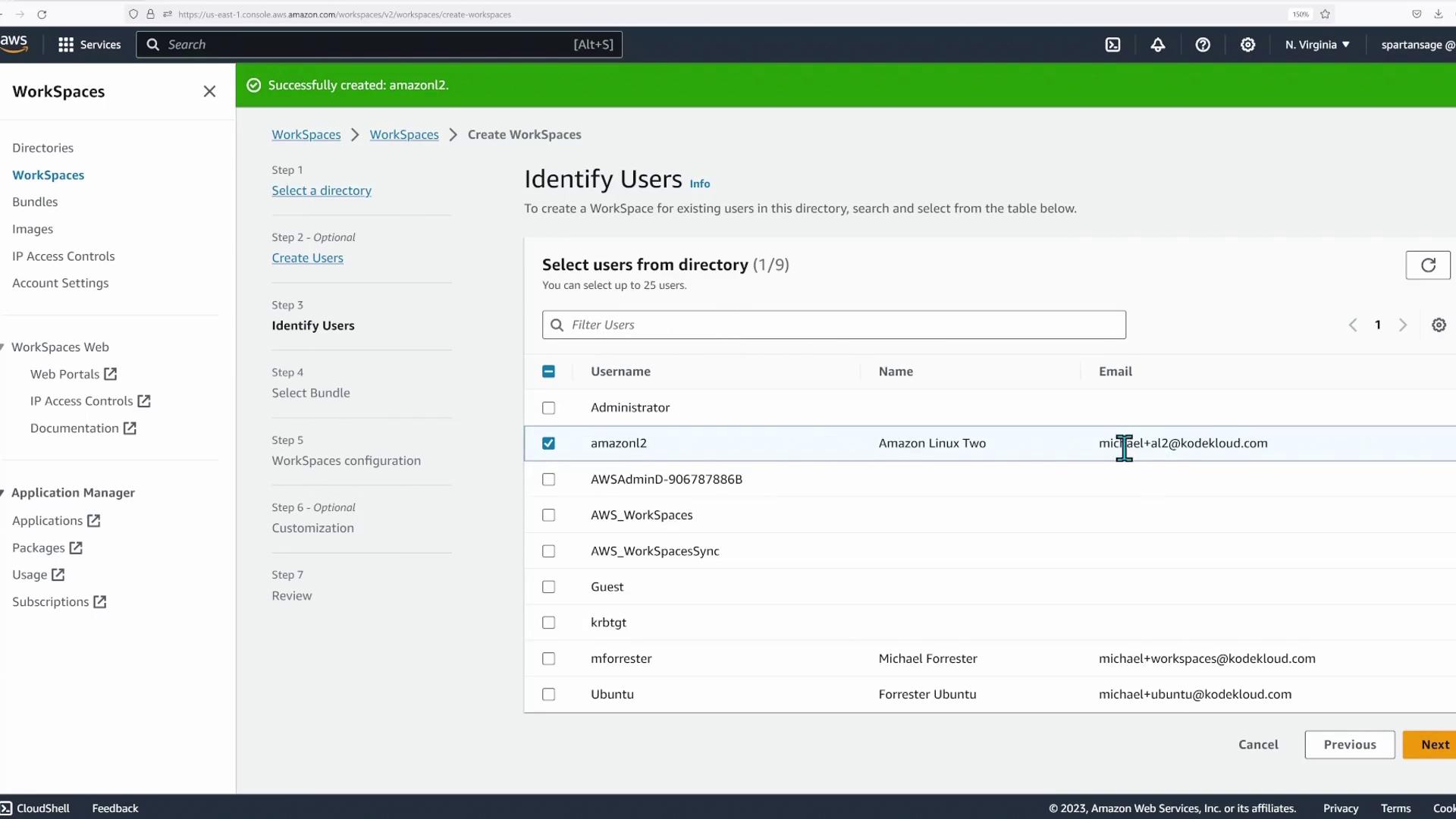Bookmark this page with star icon
The height and width of the screenshot is (819, 1456).
[1326, 14]
